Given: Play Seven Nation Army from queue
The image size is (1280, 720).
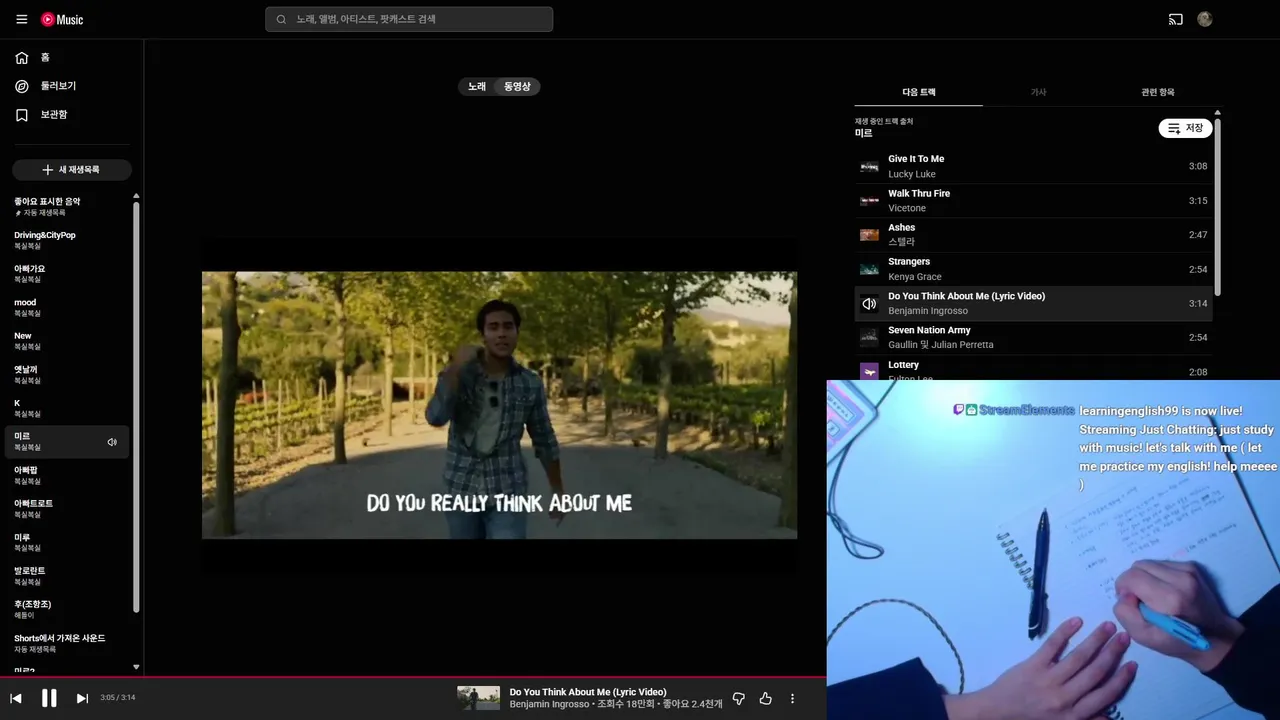Looking at the screenshot, I should point(1033,337).
